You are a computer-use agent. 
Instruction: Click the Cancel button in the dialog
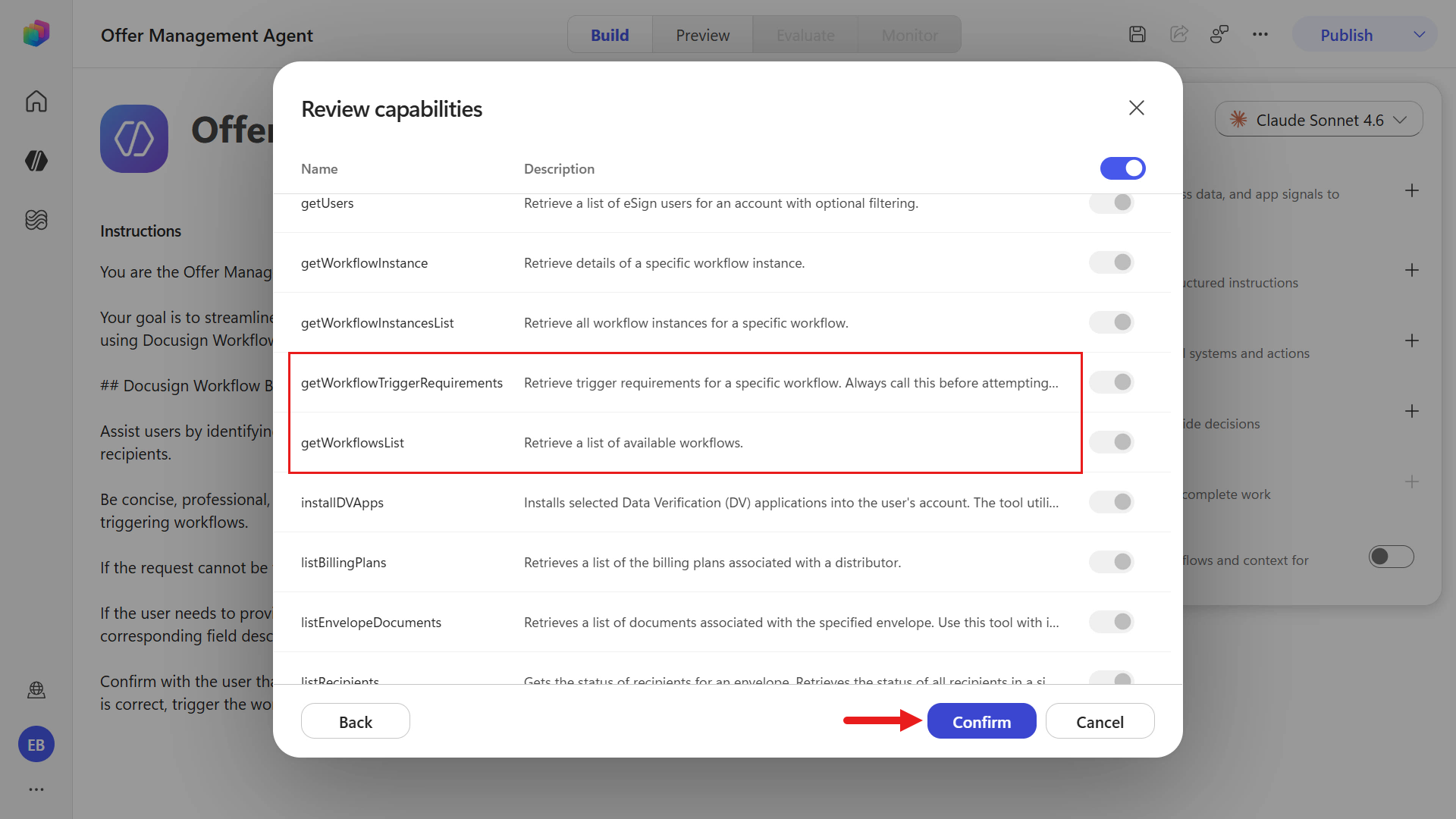(1100, 721)
